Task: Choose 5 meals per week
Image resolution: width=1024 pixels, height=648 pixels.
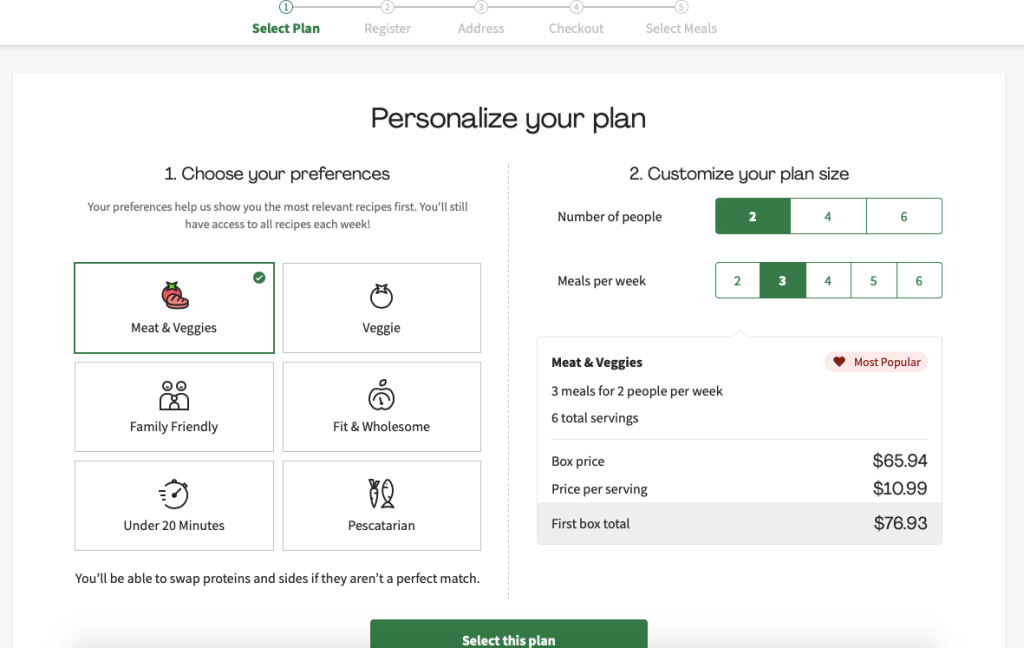Action: (x=873, y=281)
